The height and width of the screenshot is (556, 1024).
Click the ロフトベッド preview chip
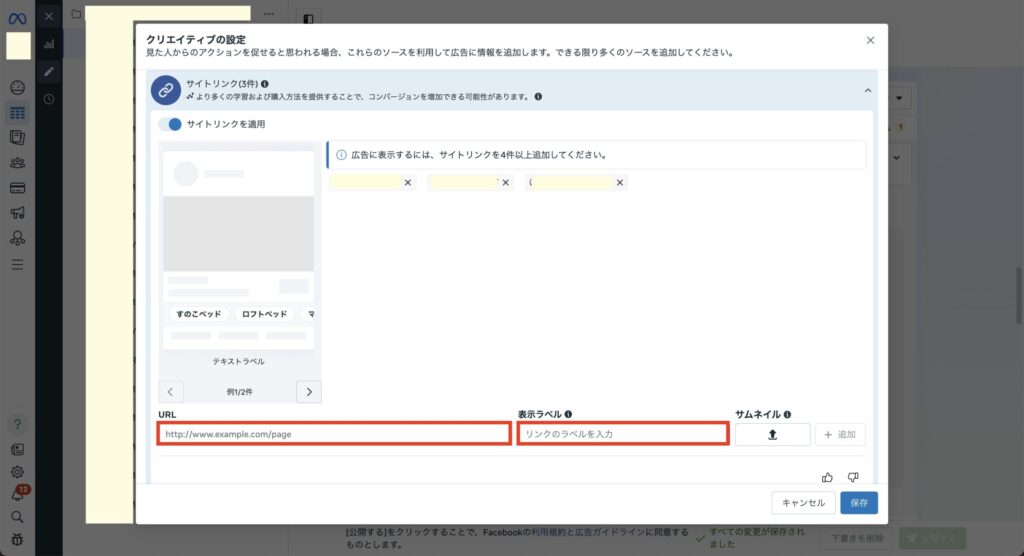point(264,314)
